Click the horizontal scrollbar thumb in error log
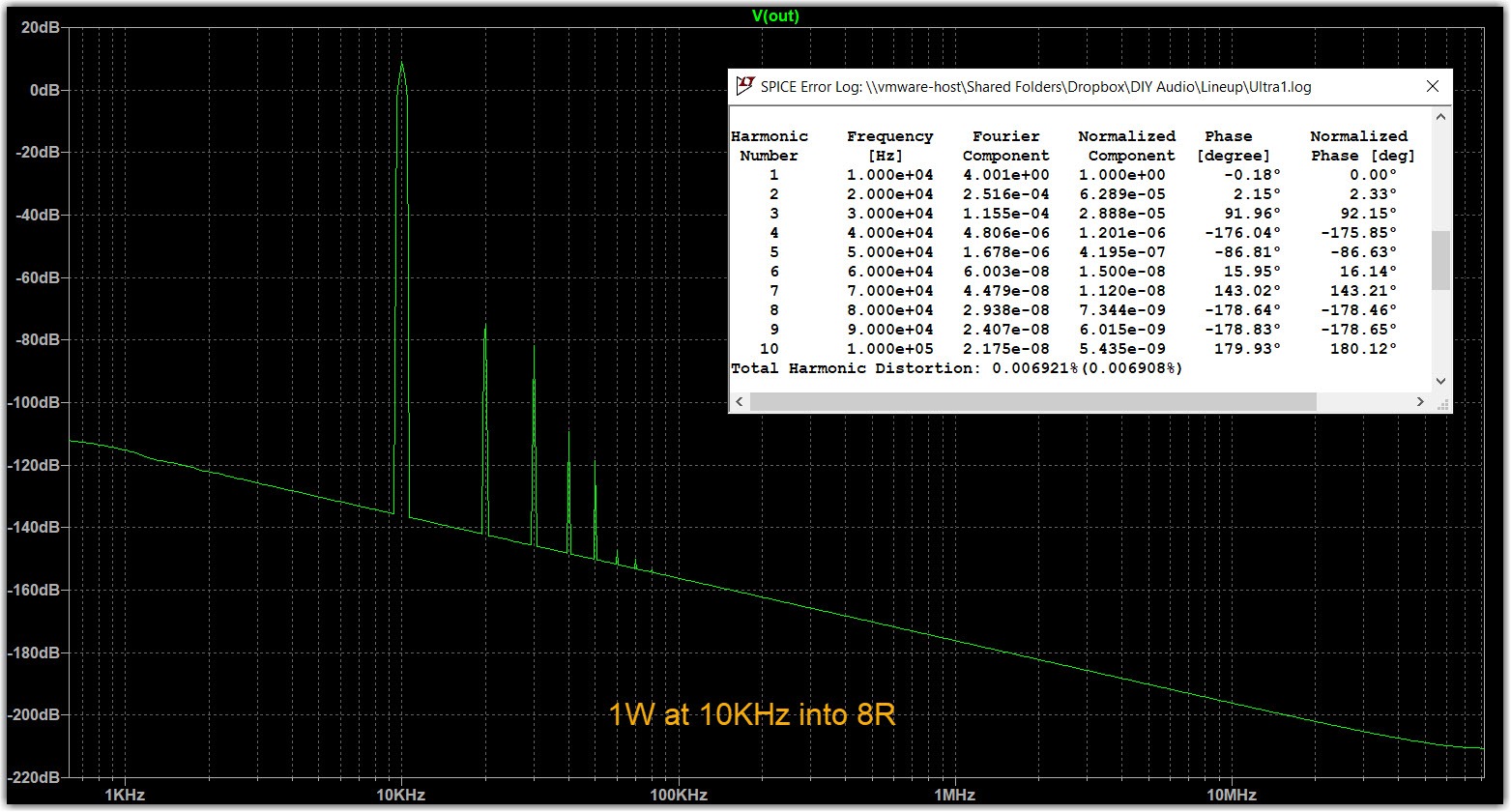Viewport: 1511px width, 812px height. tap(1032, 401)
